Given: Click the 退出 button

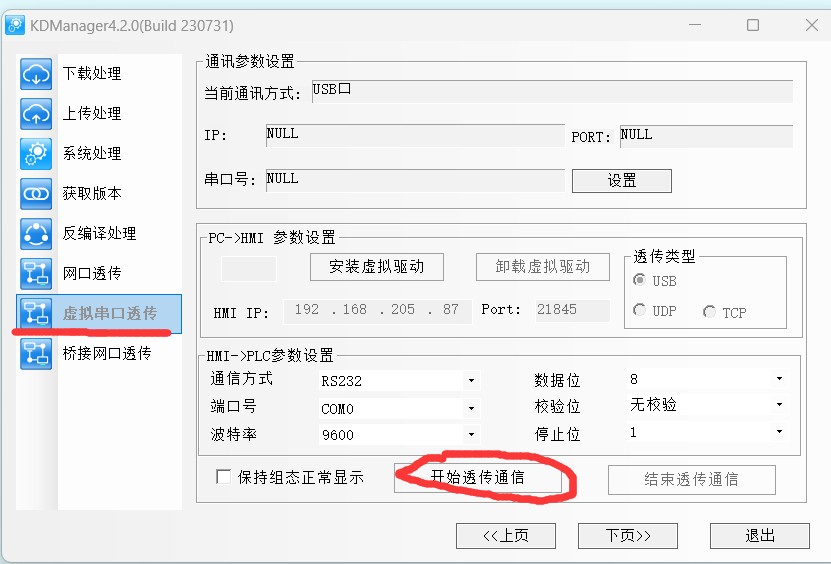Looking at the screenshot, I should pos(759,535).
